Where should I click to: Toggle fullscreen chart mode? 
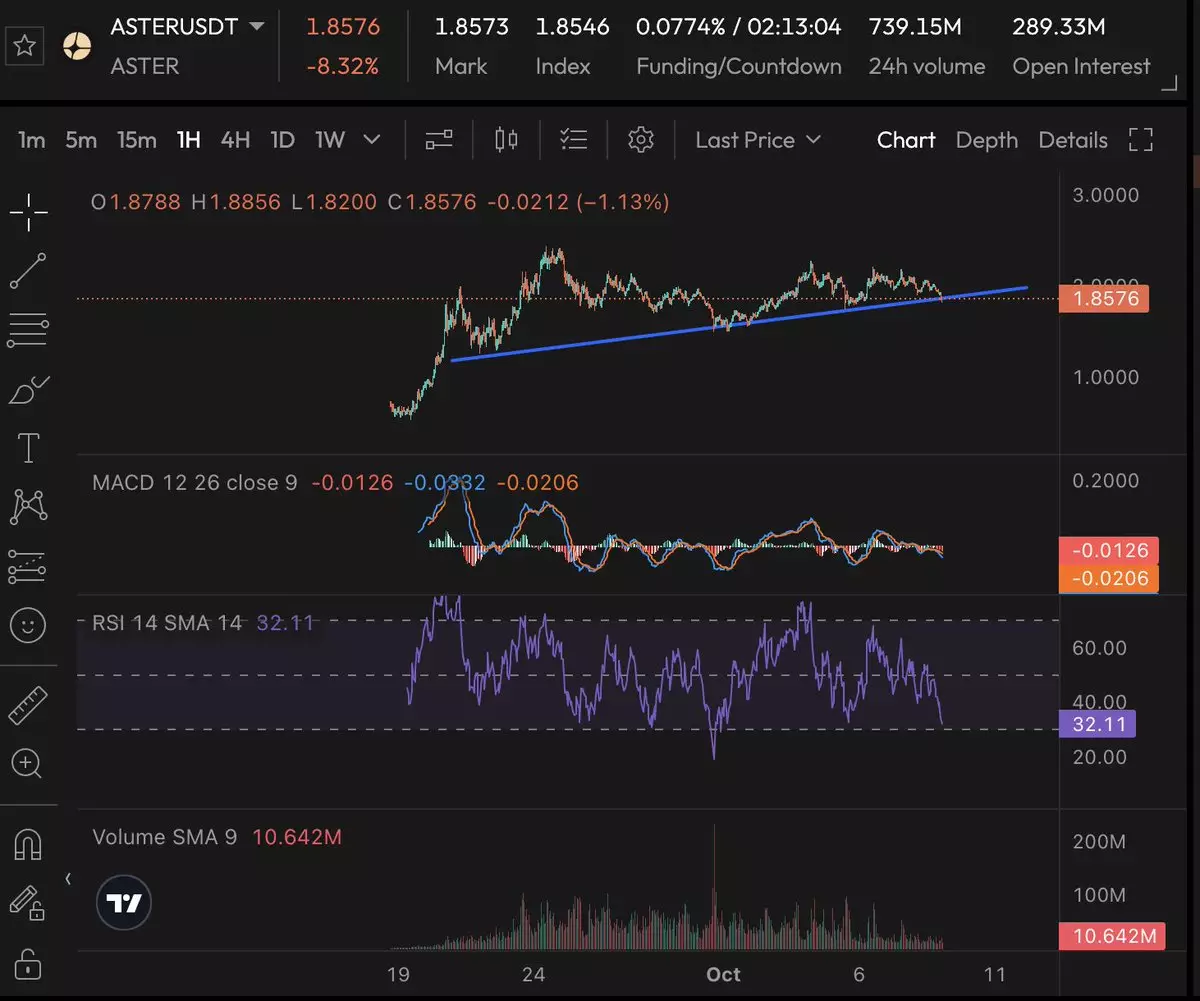1141,140
